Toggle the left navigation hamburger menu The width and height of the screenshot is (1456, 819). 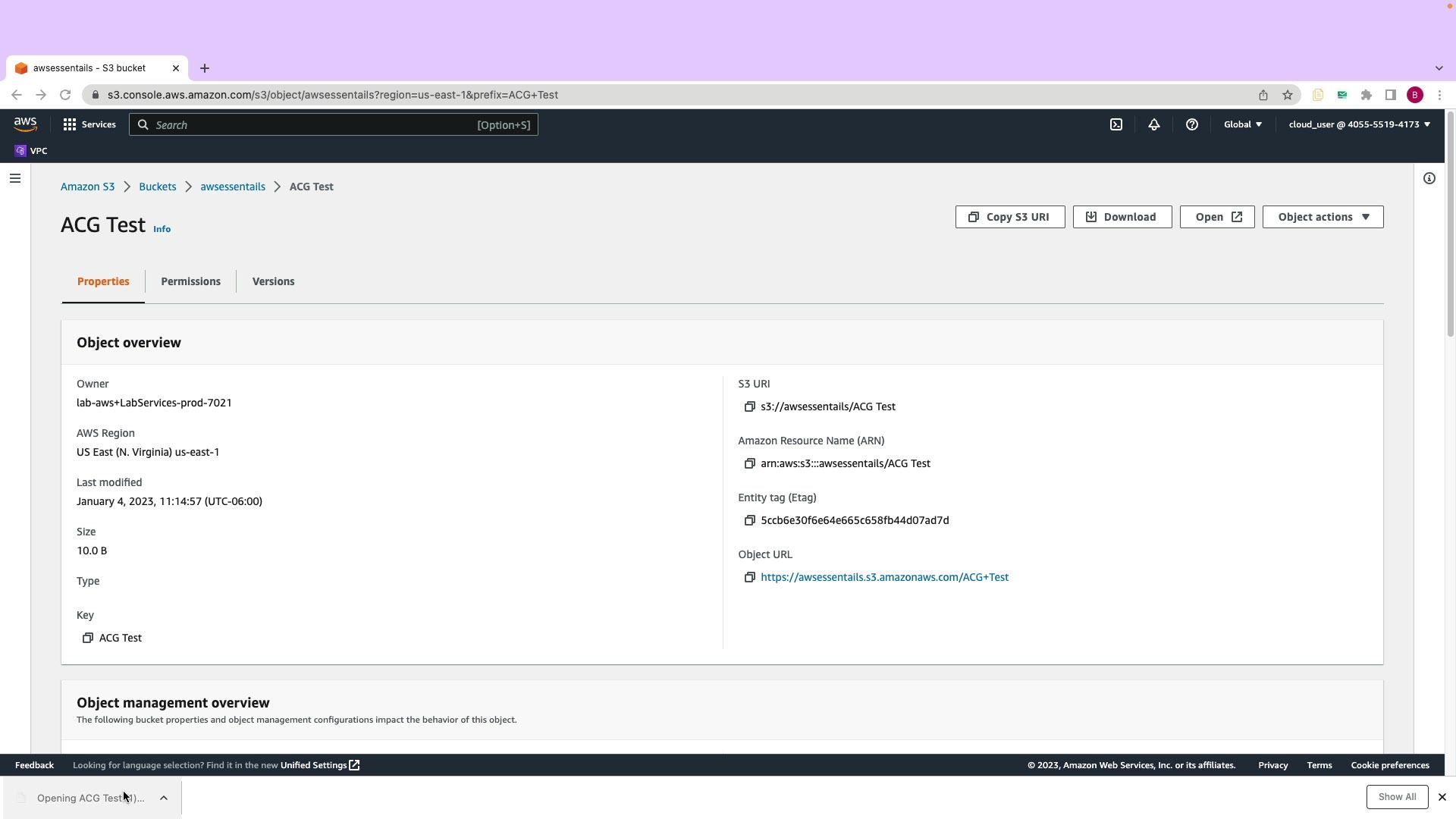15,178
